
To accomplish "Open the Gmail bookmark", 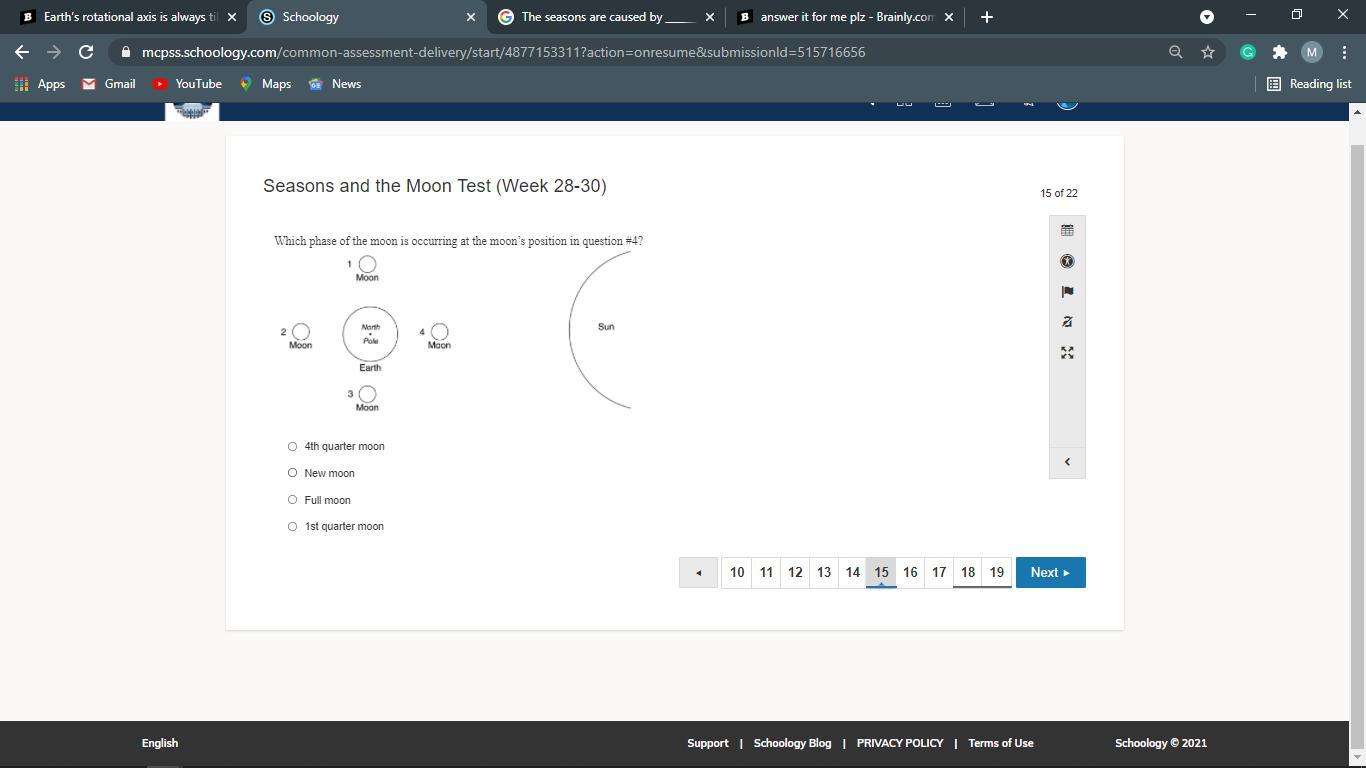I will (109, 84).
